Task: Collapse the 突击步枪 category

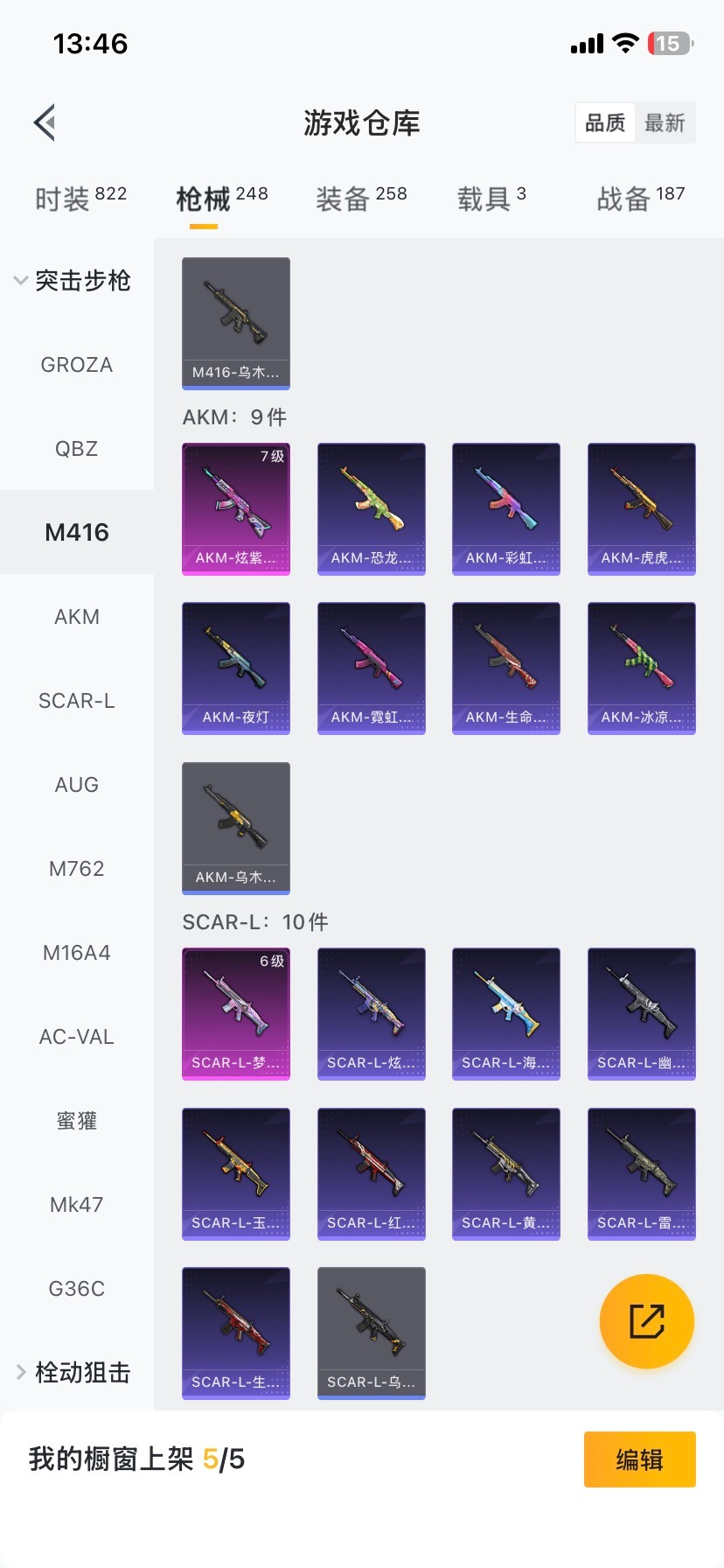Action: click(73, 281)
